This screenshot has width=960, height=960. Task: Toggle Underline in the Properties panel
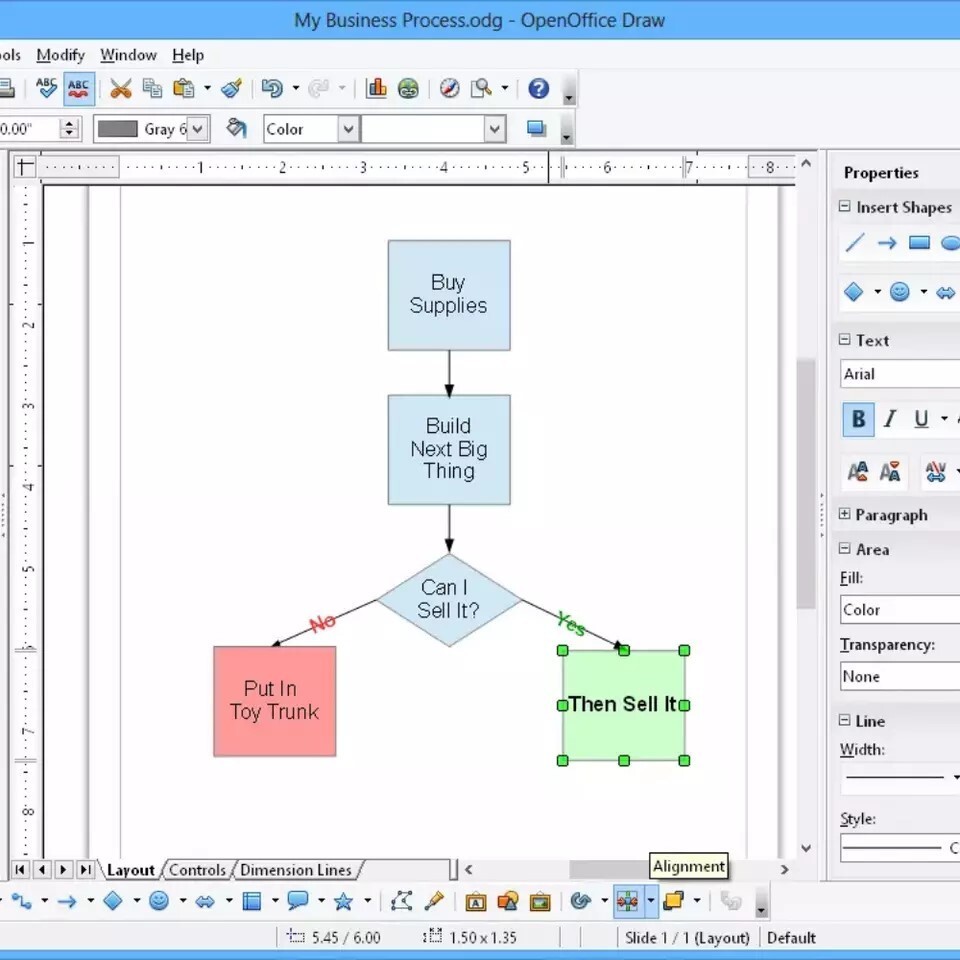coord(921,419)
